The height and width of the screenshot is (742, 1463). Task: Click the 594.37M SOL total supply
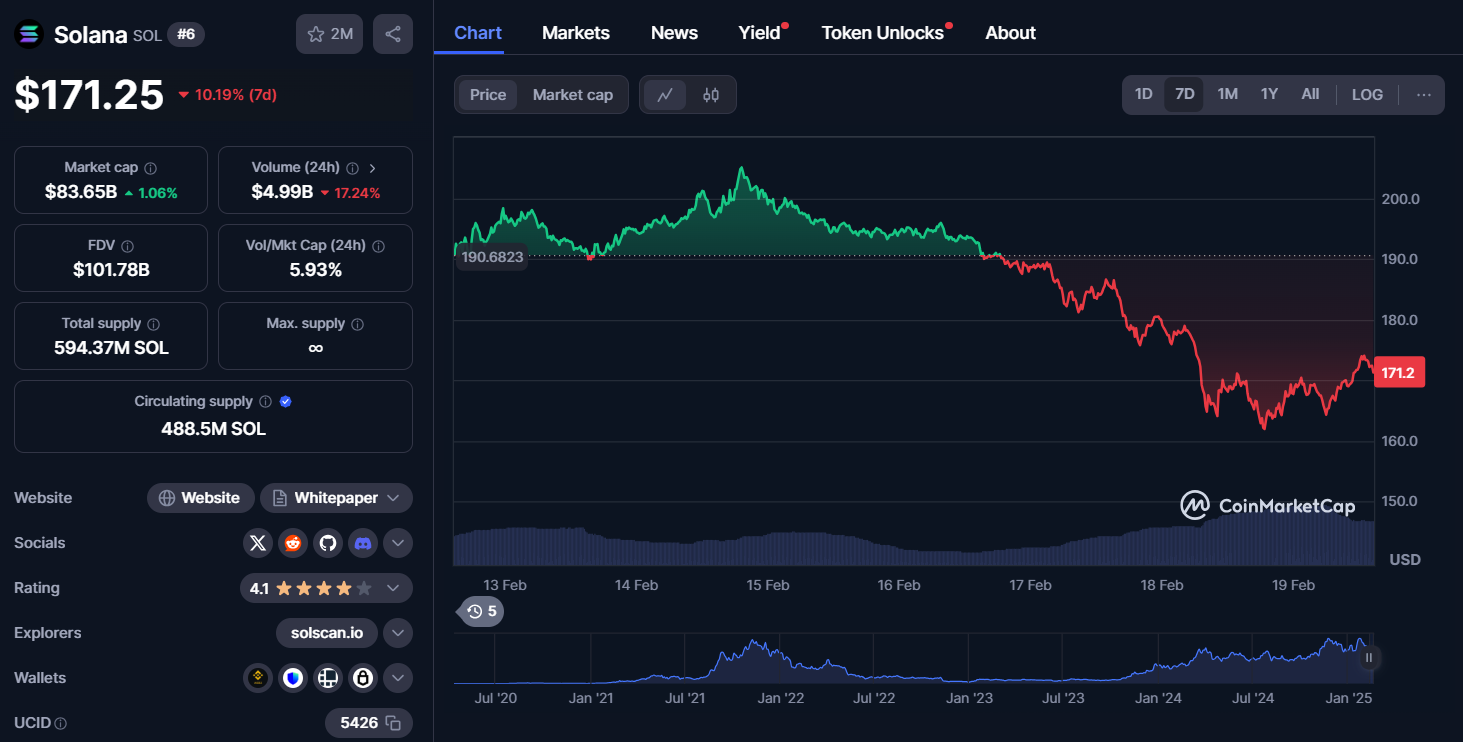tap(111, 348)
